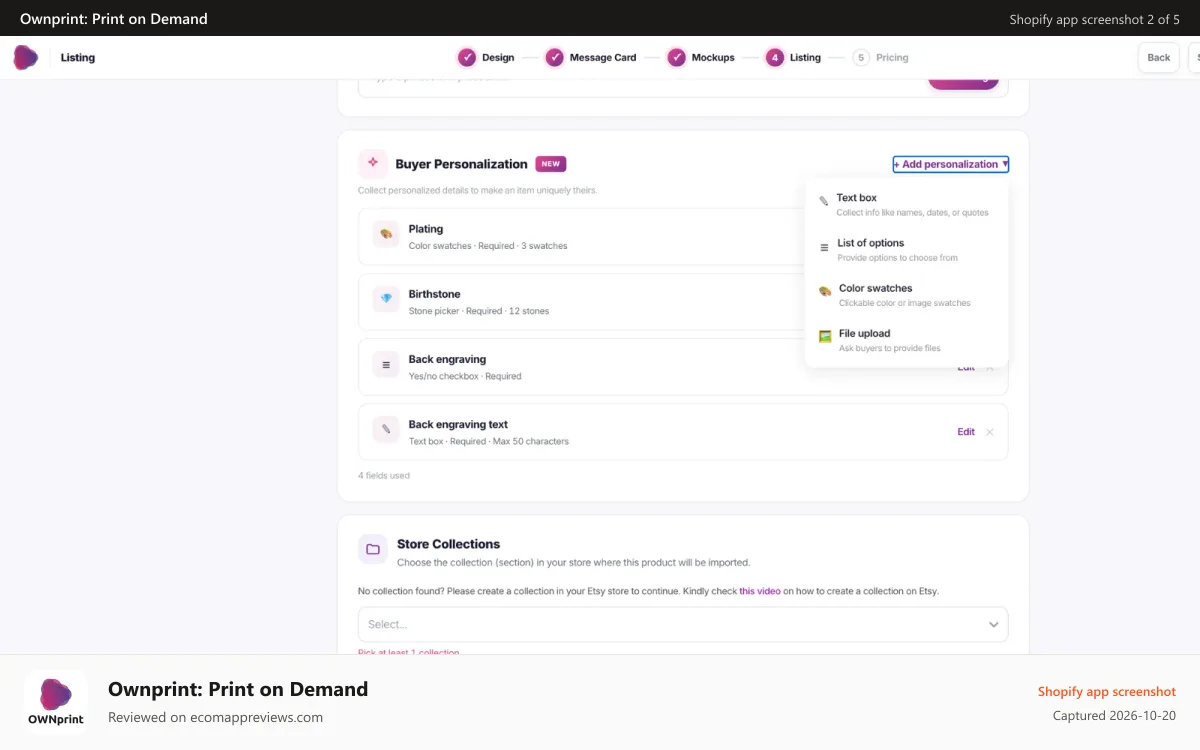Click the Buyer Personalization heading
Image resolution: width=1200 pixels, height=750 pixels.
click(461, 164)
